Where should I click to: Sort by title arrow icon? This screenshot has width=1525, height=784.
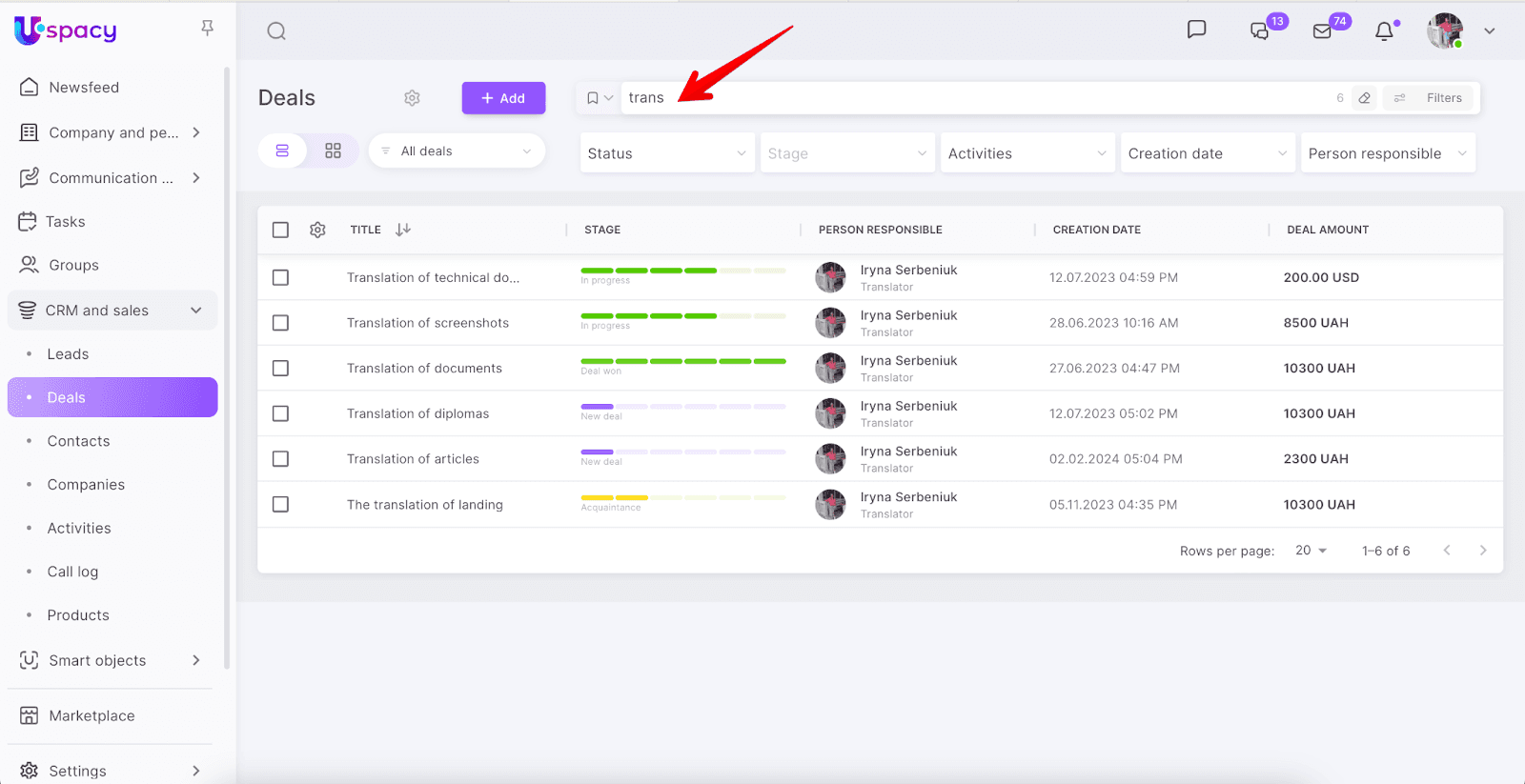[403, 230]
